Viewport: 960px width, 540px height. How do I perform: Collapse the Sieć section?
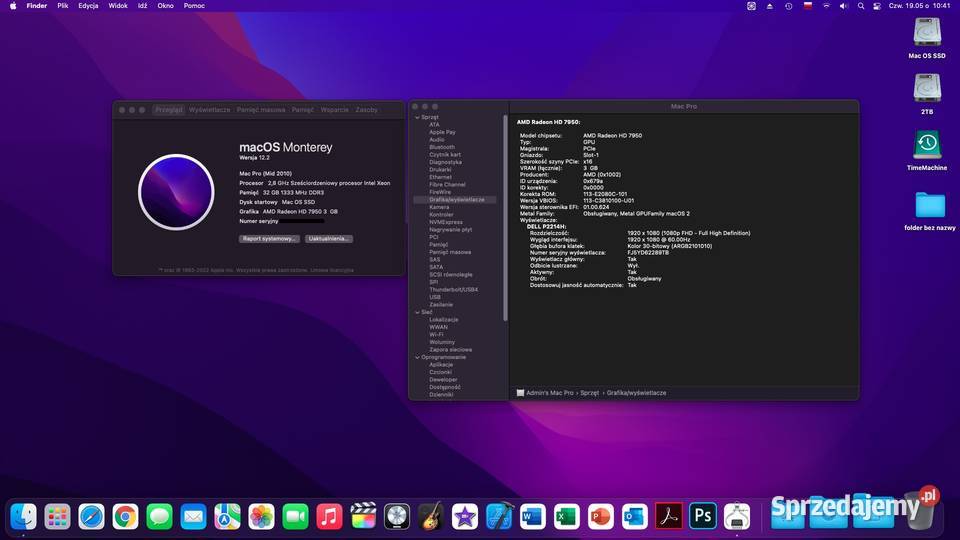418,312
